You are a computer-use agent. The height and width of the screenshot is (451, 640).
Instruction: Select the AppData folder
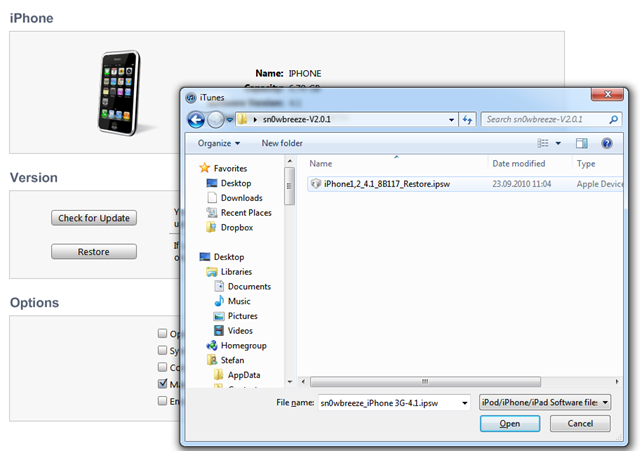tap(244, 375)
